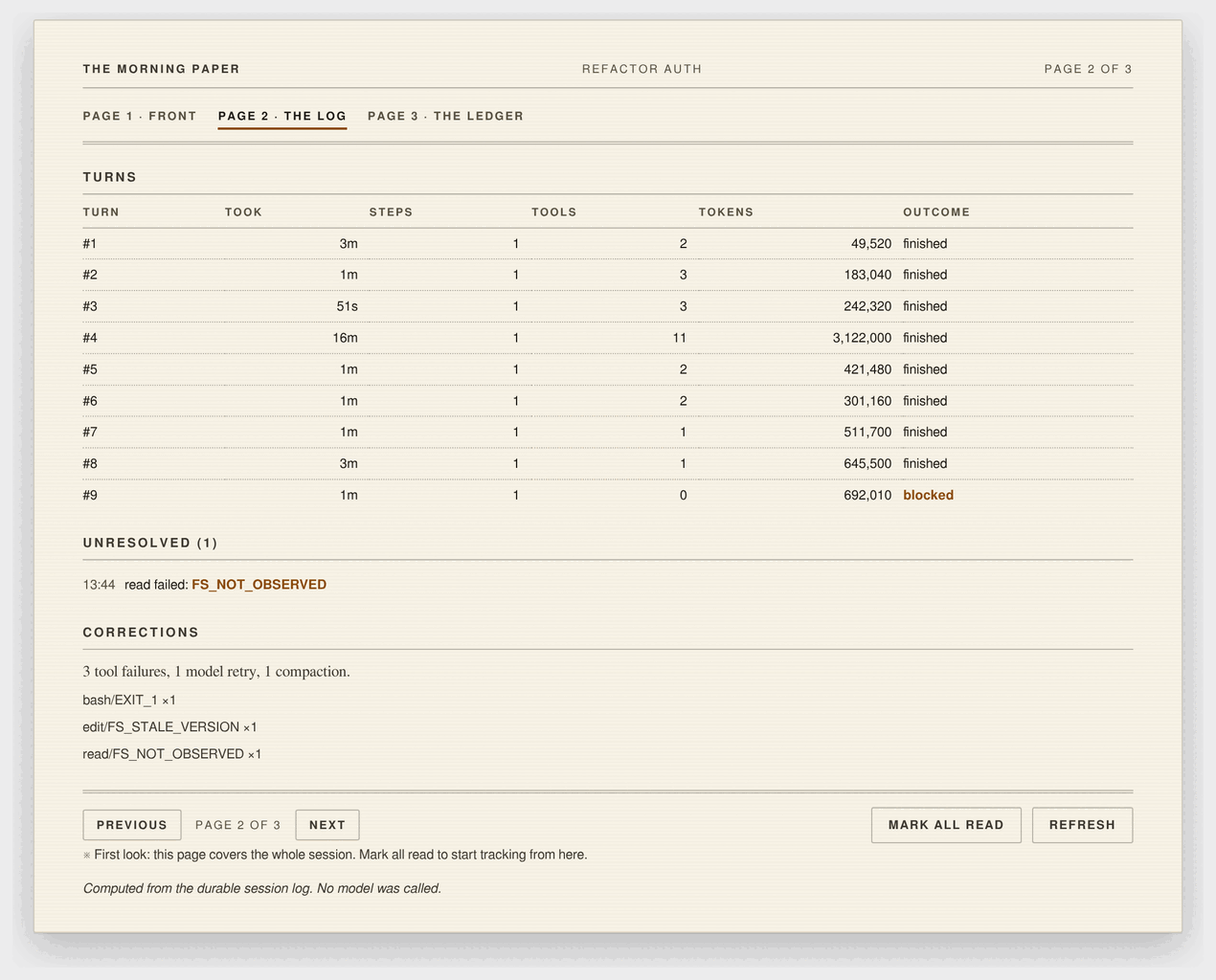Click the 11 tools count in turn #4
This screenshot has height=980, width=1216.
coord(680,338)
